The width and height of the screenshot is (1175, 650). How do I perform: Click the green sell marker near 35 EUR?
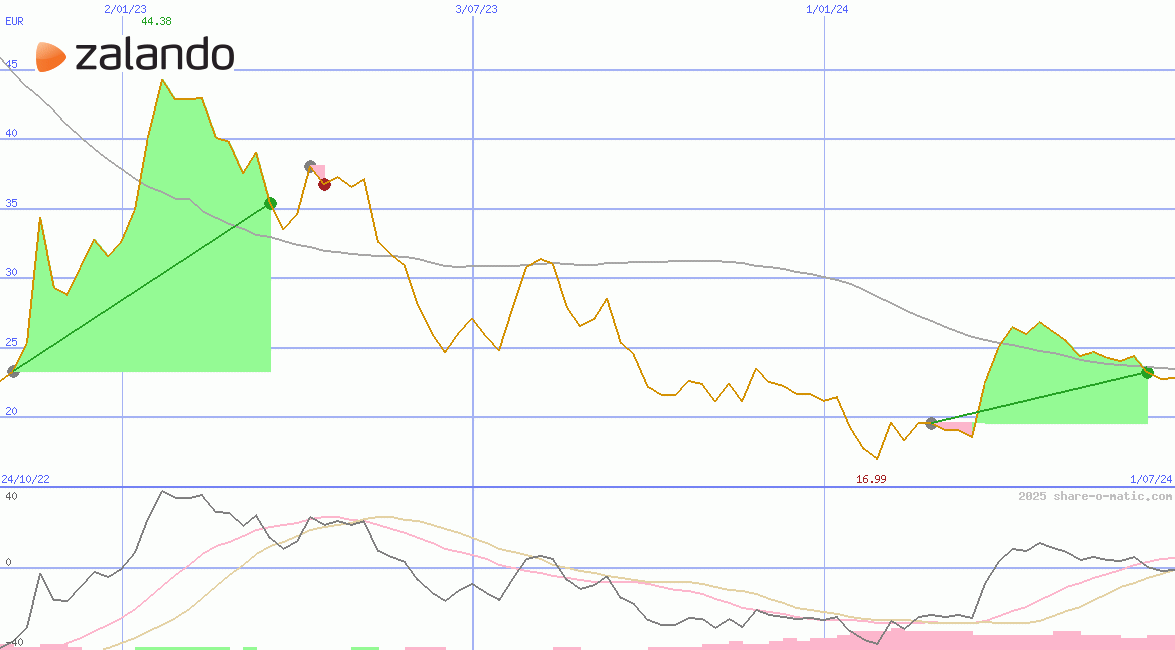click(x=270, y=203)
